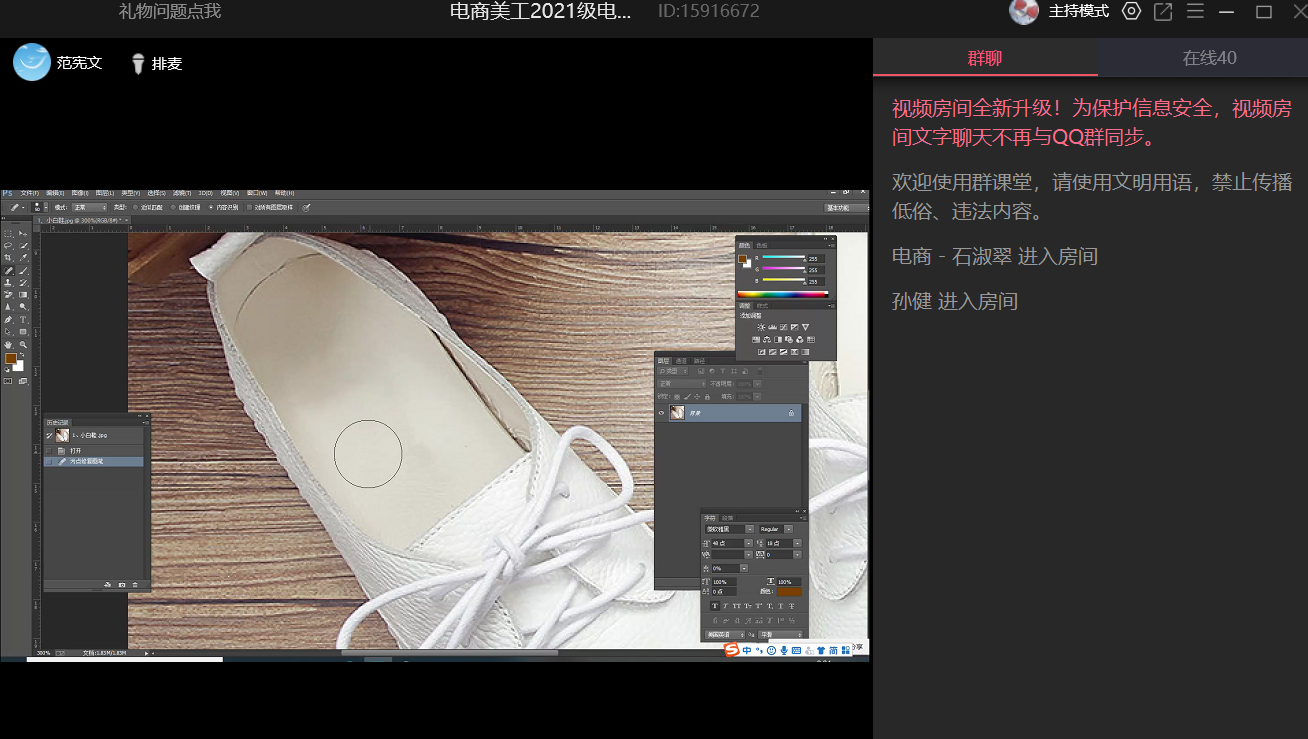The height and width of the screenshot is (739, 1308).
Task: Select the Eyedropper tool
Action: (x=23, y=258)
